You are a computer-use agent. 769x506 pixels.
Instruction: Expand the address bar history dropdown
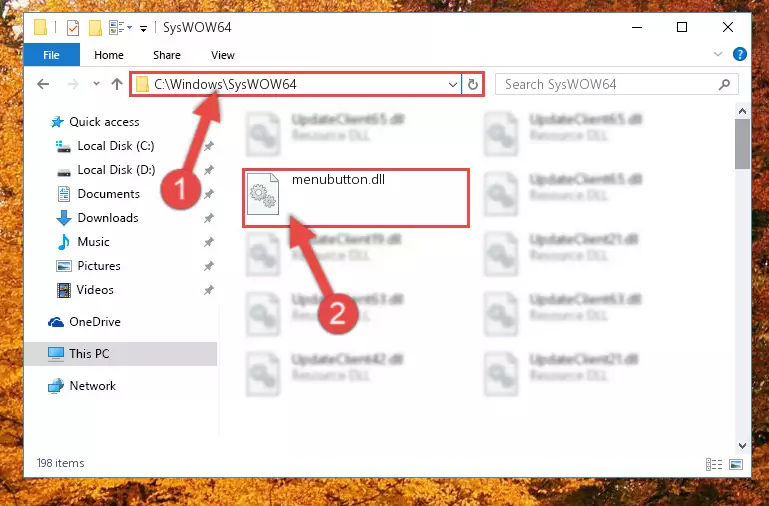[453, 85]
